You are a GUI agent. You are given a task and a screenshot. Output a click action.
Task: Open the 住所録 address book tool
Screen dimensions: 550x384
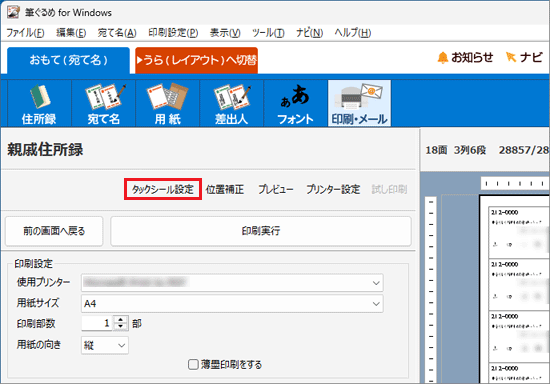coord(39,103)
